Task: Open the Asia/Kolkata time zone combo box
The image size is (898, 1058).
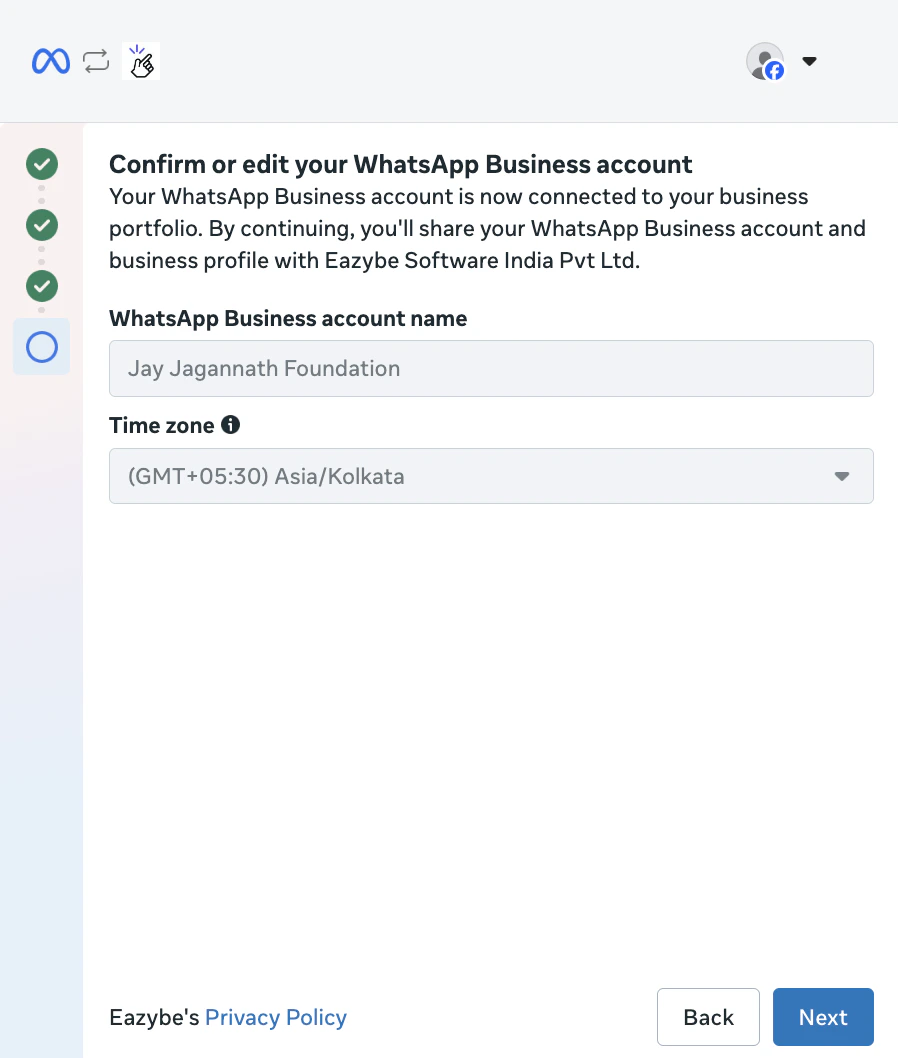Action: 491,476
